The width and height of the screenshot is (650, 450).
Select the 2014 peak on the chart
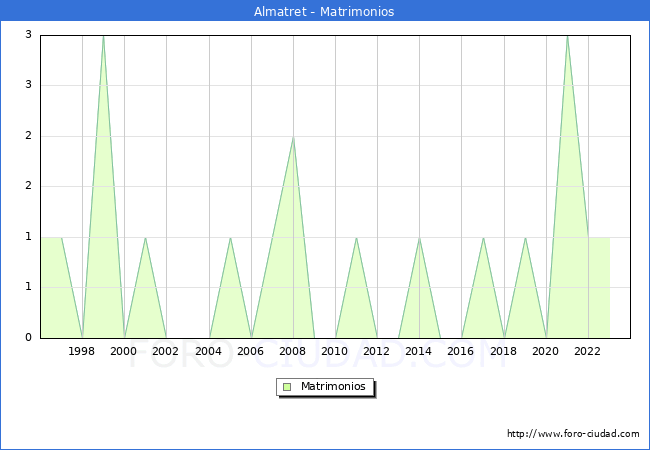click(x=419, y=238)
